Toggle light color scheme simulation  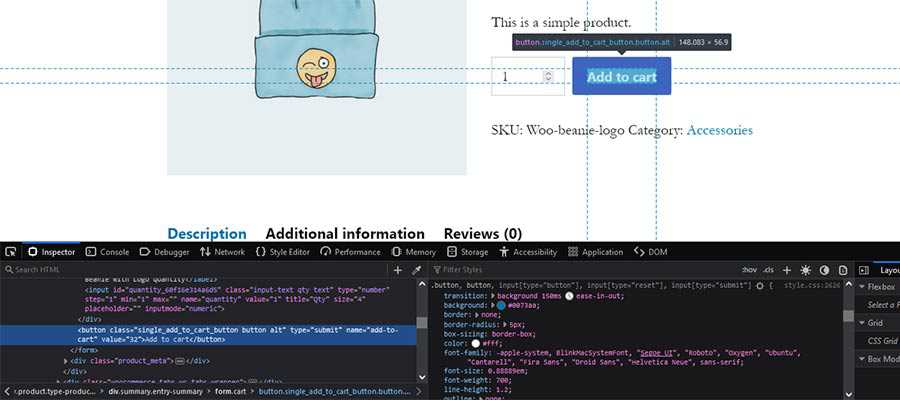806,270
